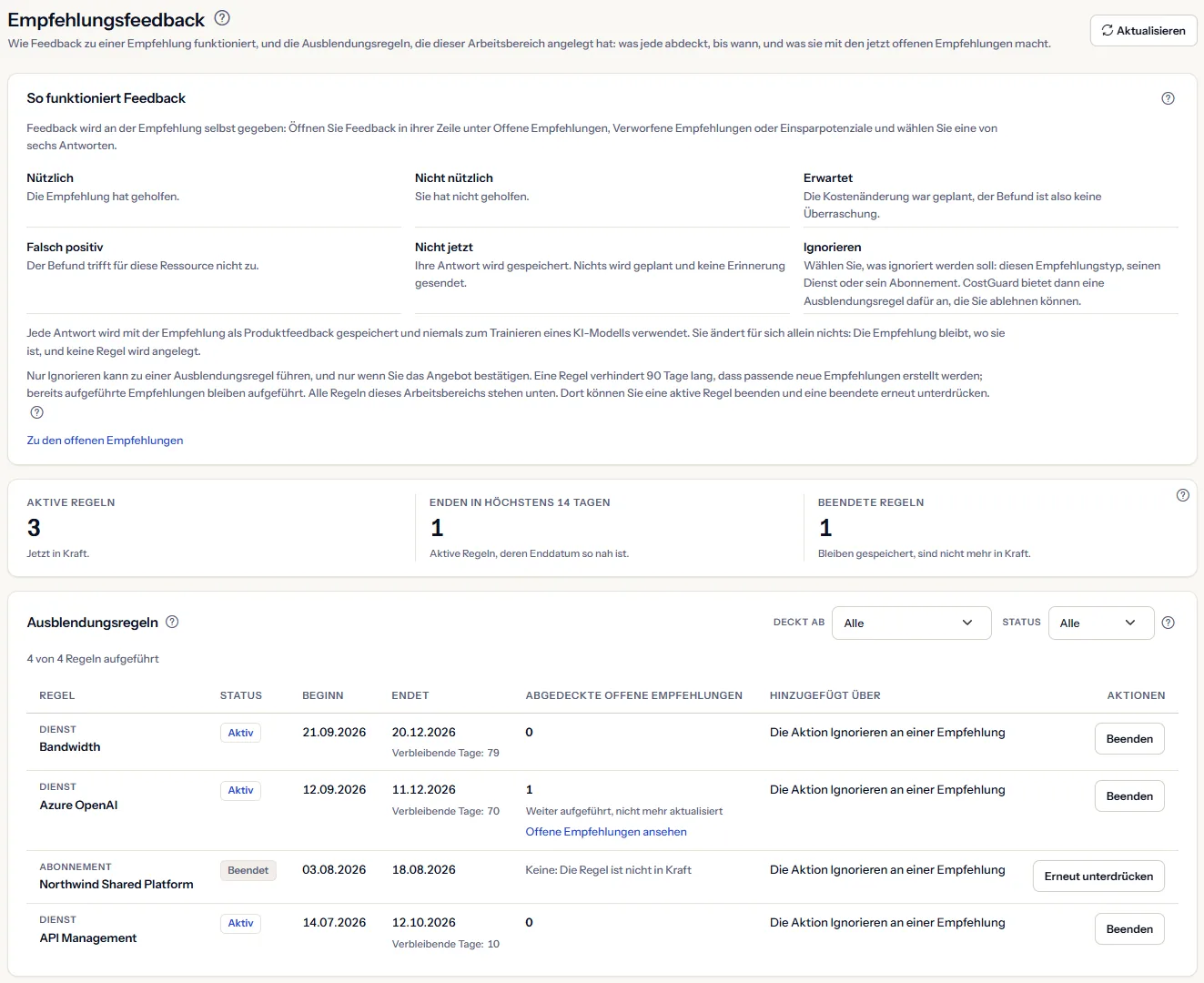Screen dimensions: 1204x983
Task: Click the Aktiv badge of Azure OpenAI
Action: [240, 790]
